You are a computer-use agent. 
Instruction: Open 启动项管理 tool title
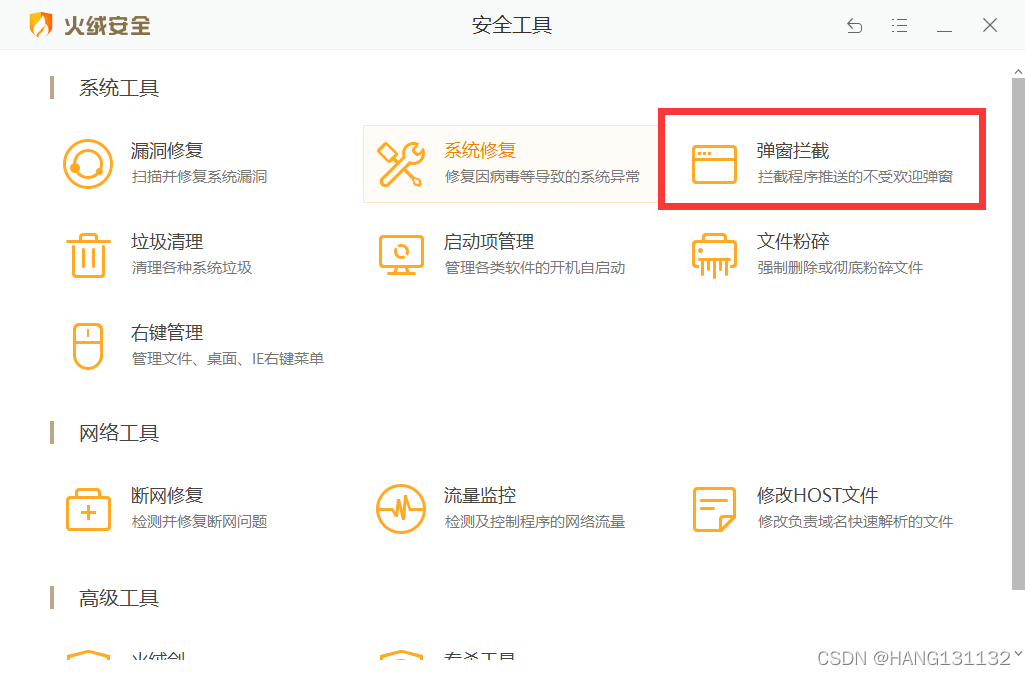tap(489, 242)
